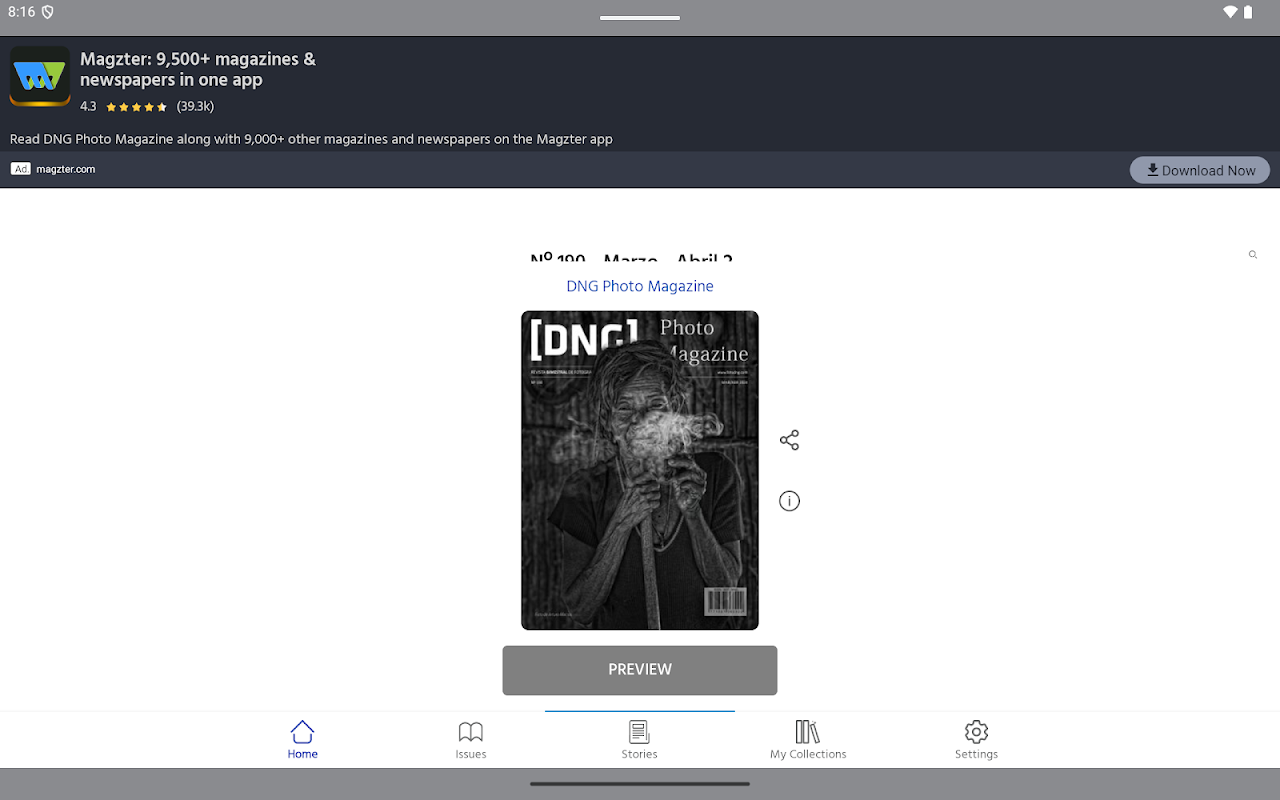
Task: Tap the top drag handle bar
Action: 640,17
